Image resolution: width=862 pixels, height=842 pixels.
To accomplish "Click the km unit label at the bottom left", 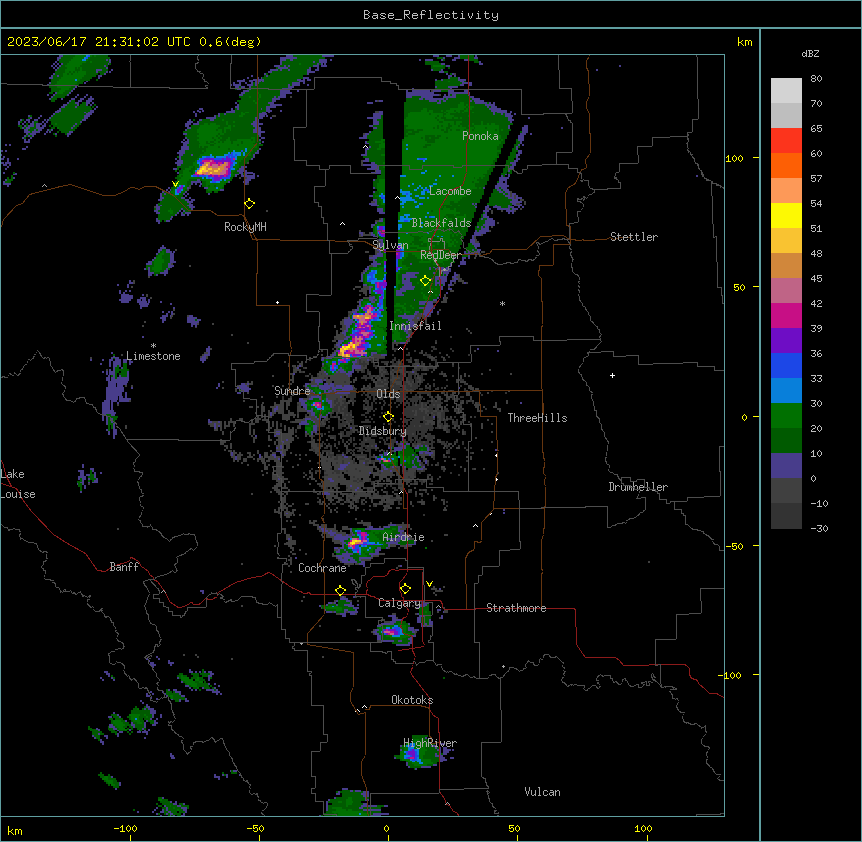I will coord(15,831).
